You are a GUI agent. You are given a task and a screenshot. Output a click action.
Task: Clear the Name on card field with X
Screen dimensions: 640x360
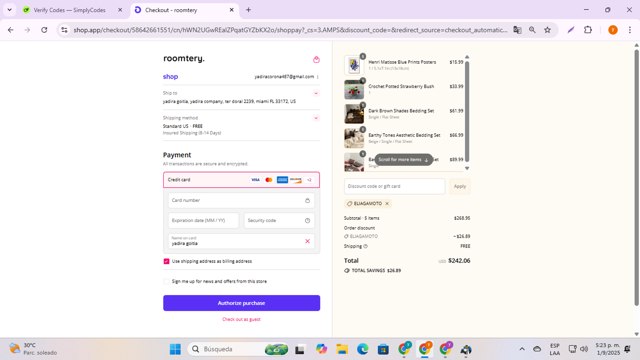coord(307,241)
